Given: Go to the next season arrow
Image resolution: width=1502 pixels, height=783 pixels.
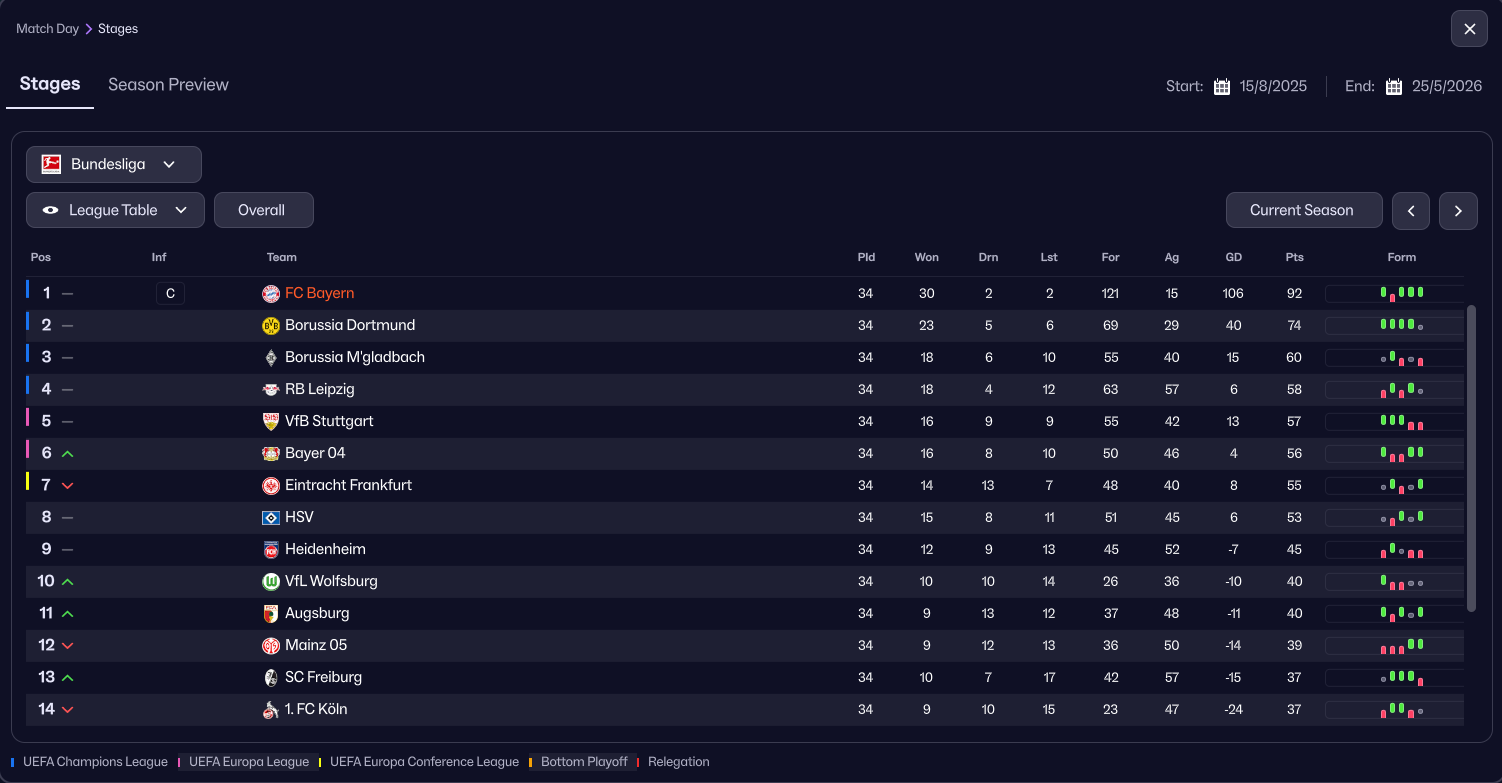Looking at the screenshot, I should point(1458,211).
